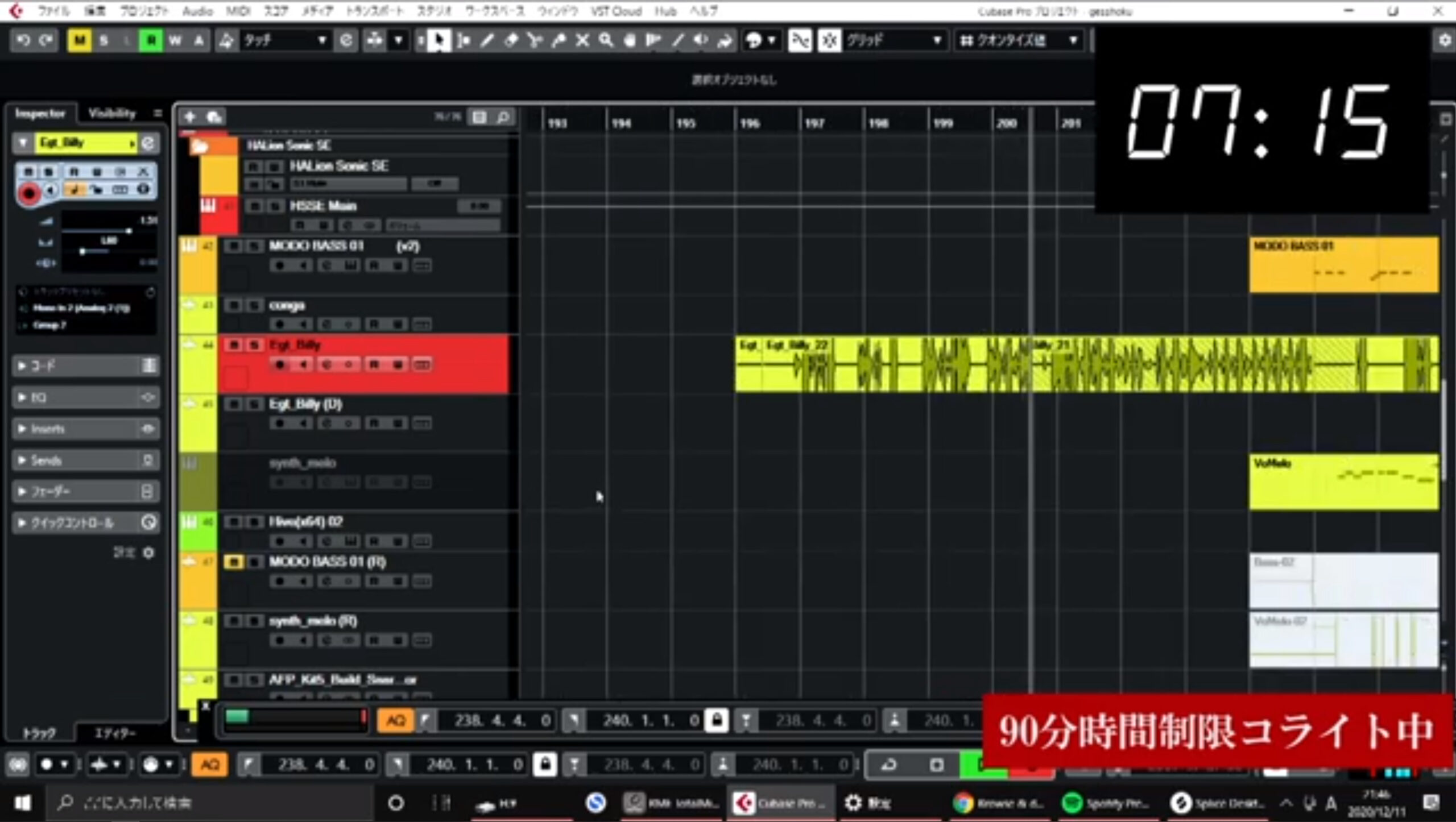Toggle the AQ button in bottom transport
The image size is (1456, 822).
(210, 765)
